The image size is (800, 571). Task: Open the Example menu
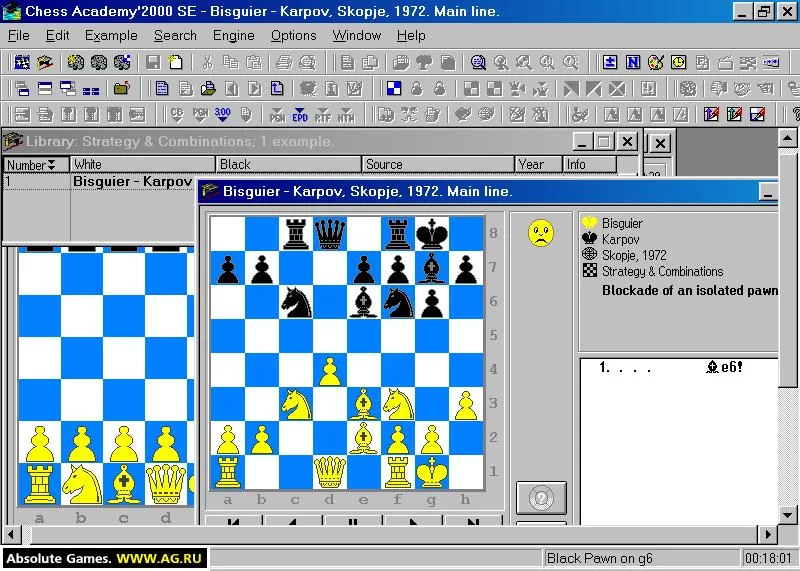coord(111,36)
